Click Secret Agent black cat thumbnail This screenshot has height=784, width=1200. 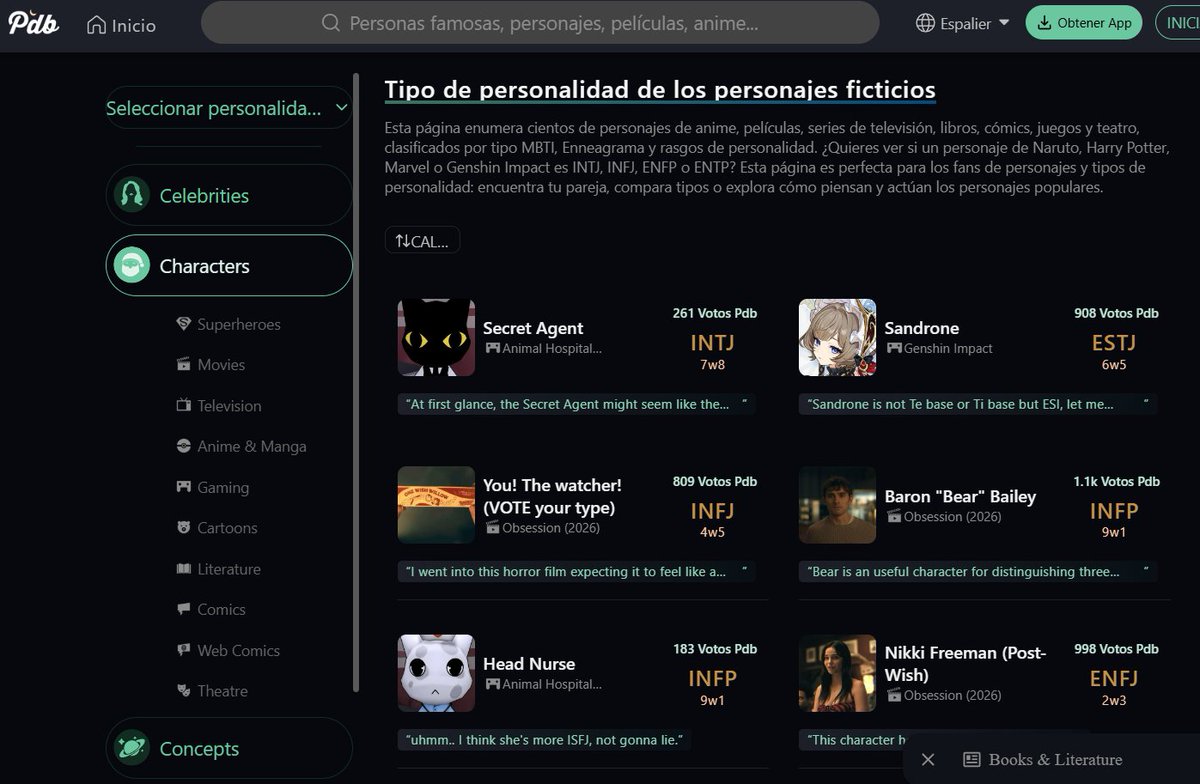point(436,337)
